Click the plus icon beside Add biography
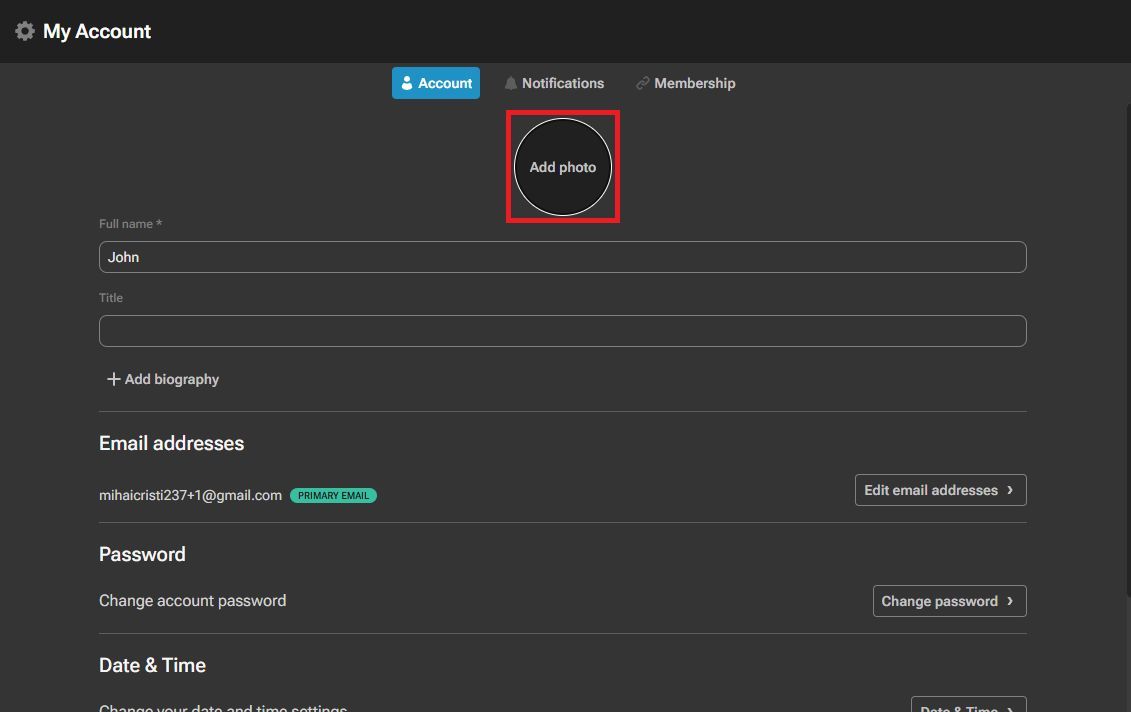 coord(113,379)
